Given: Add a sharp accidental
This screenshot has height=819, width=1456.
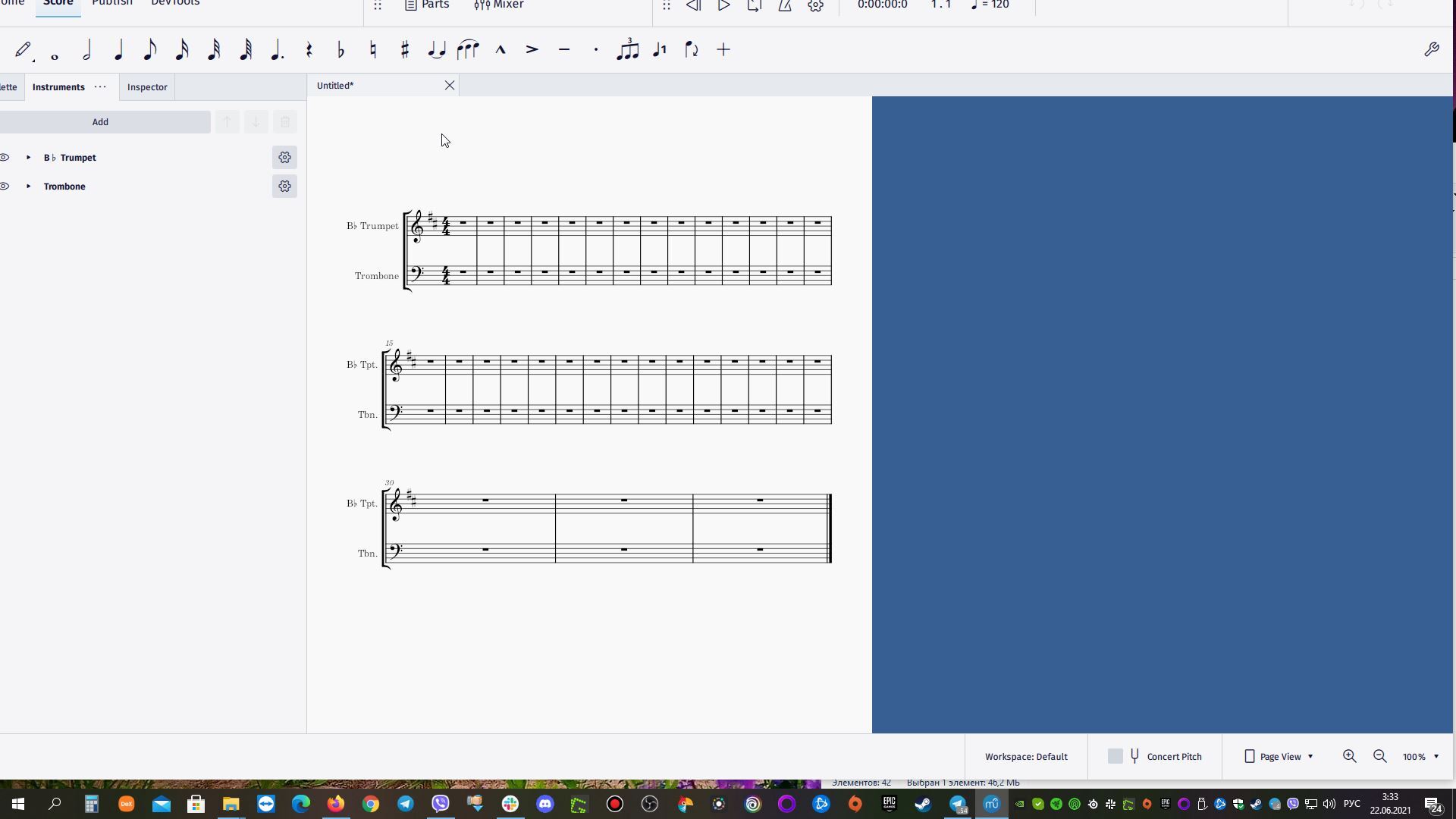Looking at the screenshot, I should click(404, 50).
